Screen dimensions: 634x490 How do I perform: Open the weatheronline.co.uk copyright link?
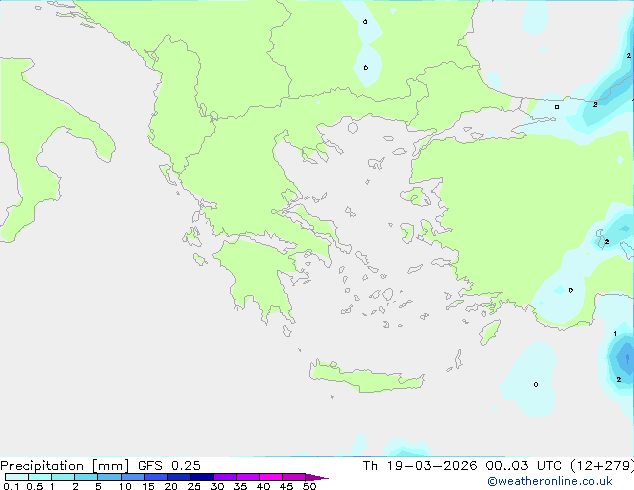pyautogui.click(x=550, y=481)
